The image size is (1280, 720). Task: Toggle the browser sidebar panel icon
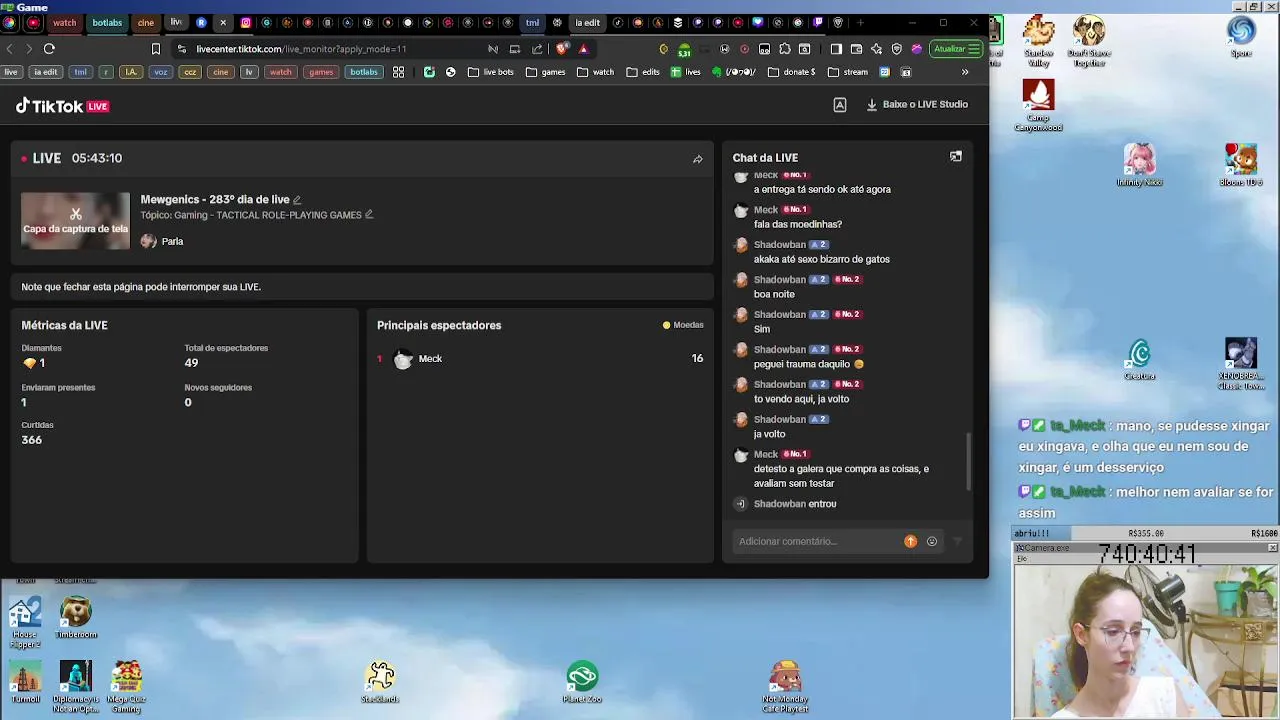pos(836,49)
